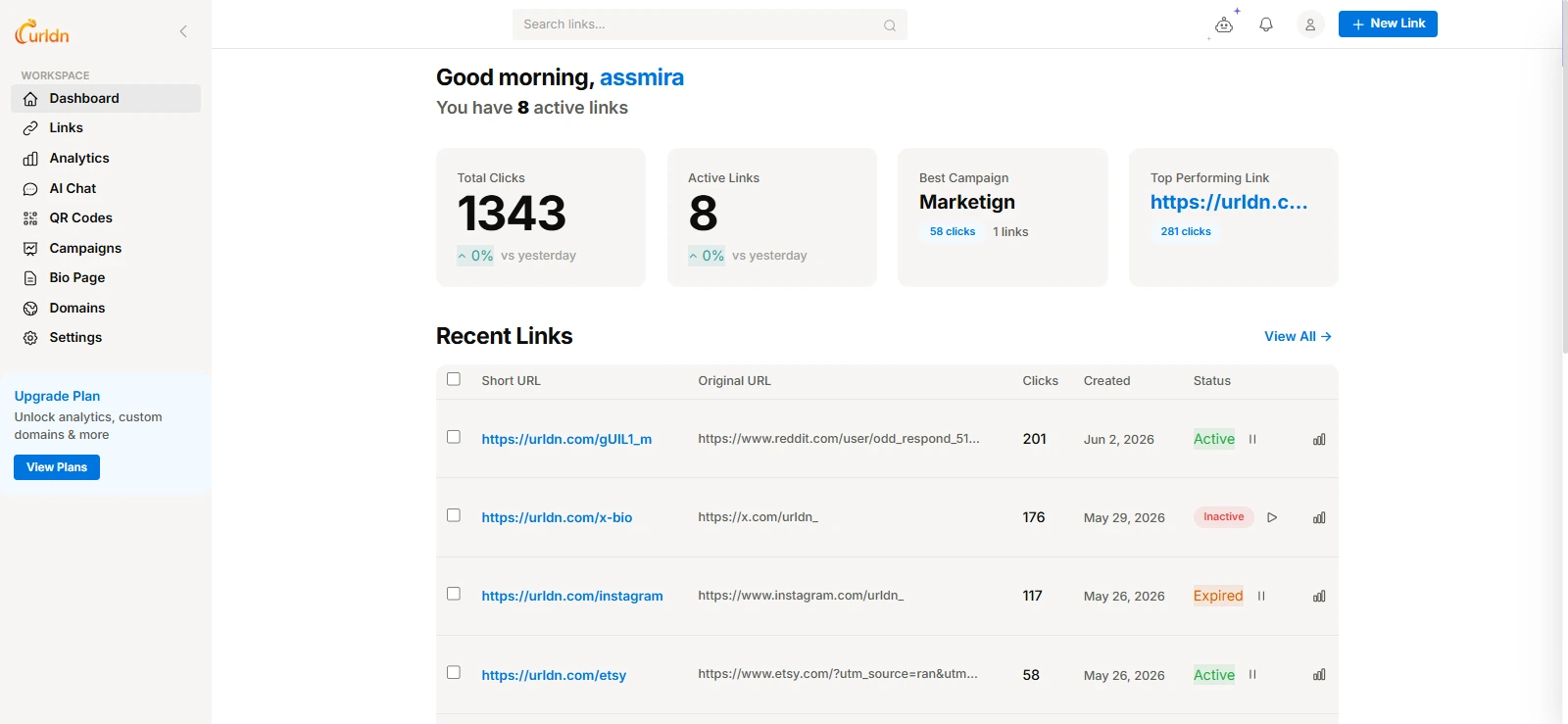Click the Domains globe icon
This screenshot has width=1568, height=724.
(x=30, y=308)
